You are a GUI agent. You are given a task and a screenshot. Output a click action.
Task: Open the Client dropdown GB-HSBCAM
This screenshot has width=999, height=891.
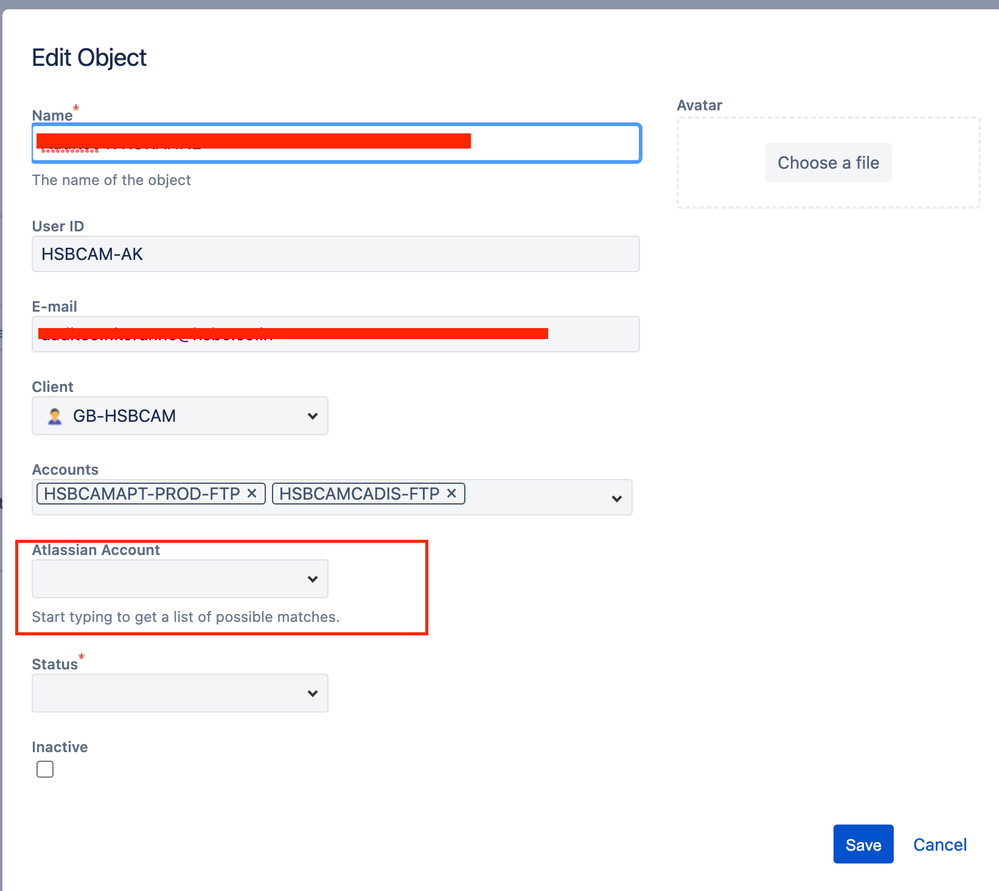[180, 416]
